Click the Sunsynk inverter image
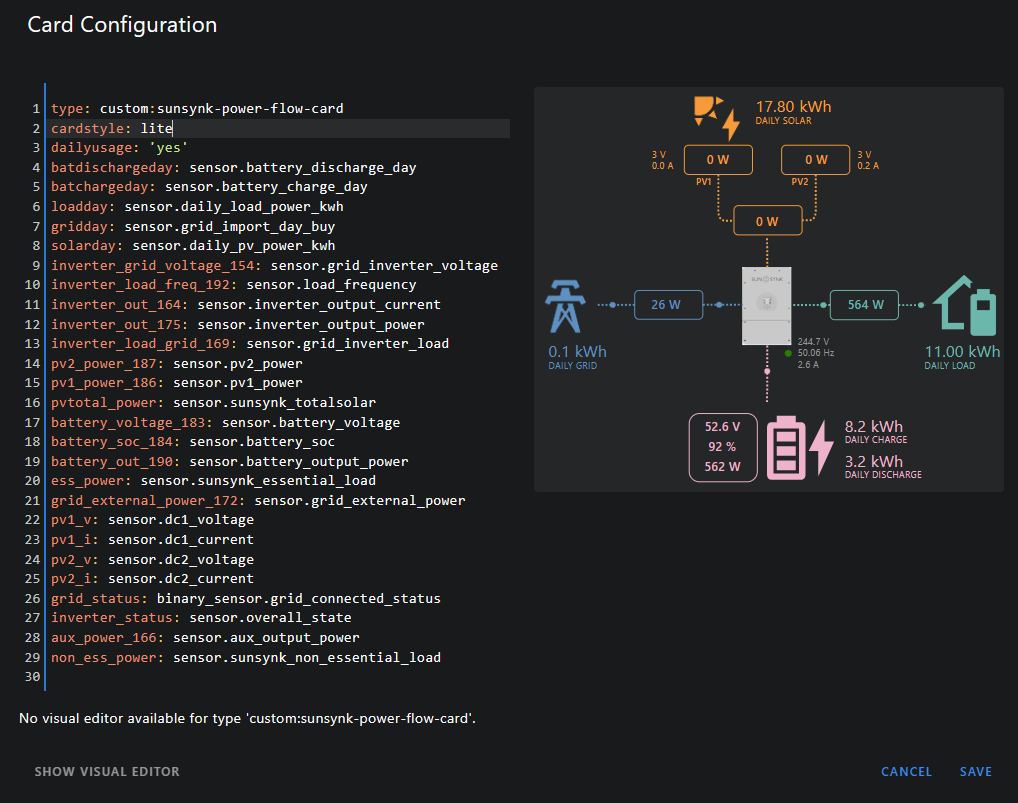Image resolution: width=1018 pixels, height=803 pixels. [x=767, y=305]
